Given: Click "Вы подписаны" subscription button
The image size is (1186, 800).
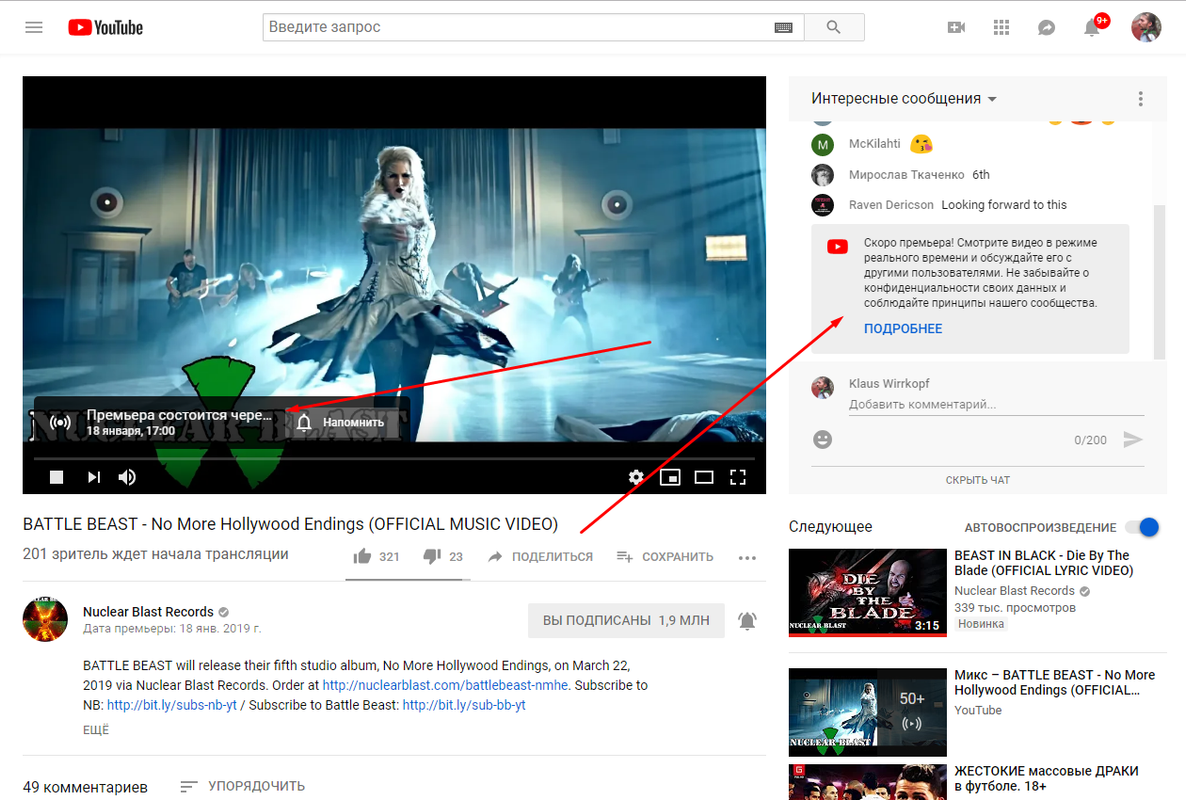Looking at the screenshot, I should pos(626,620).
